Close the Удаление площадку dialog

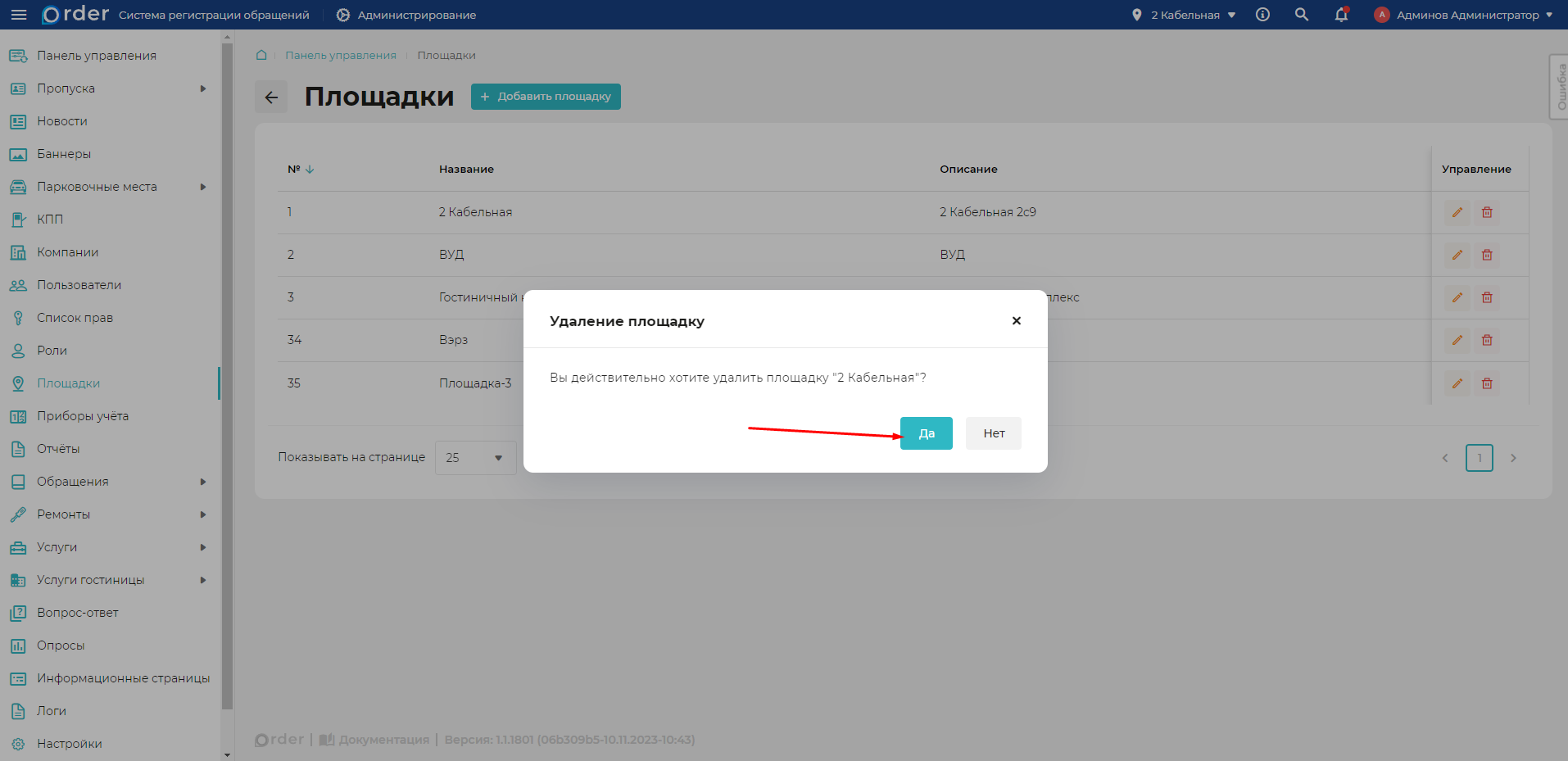pos(1016,321)
